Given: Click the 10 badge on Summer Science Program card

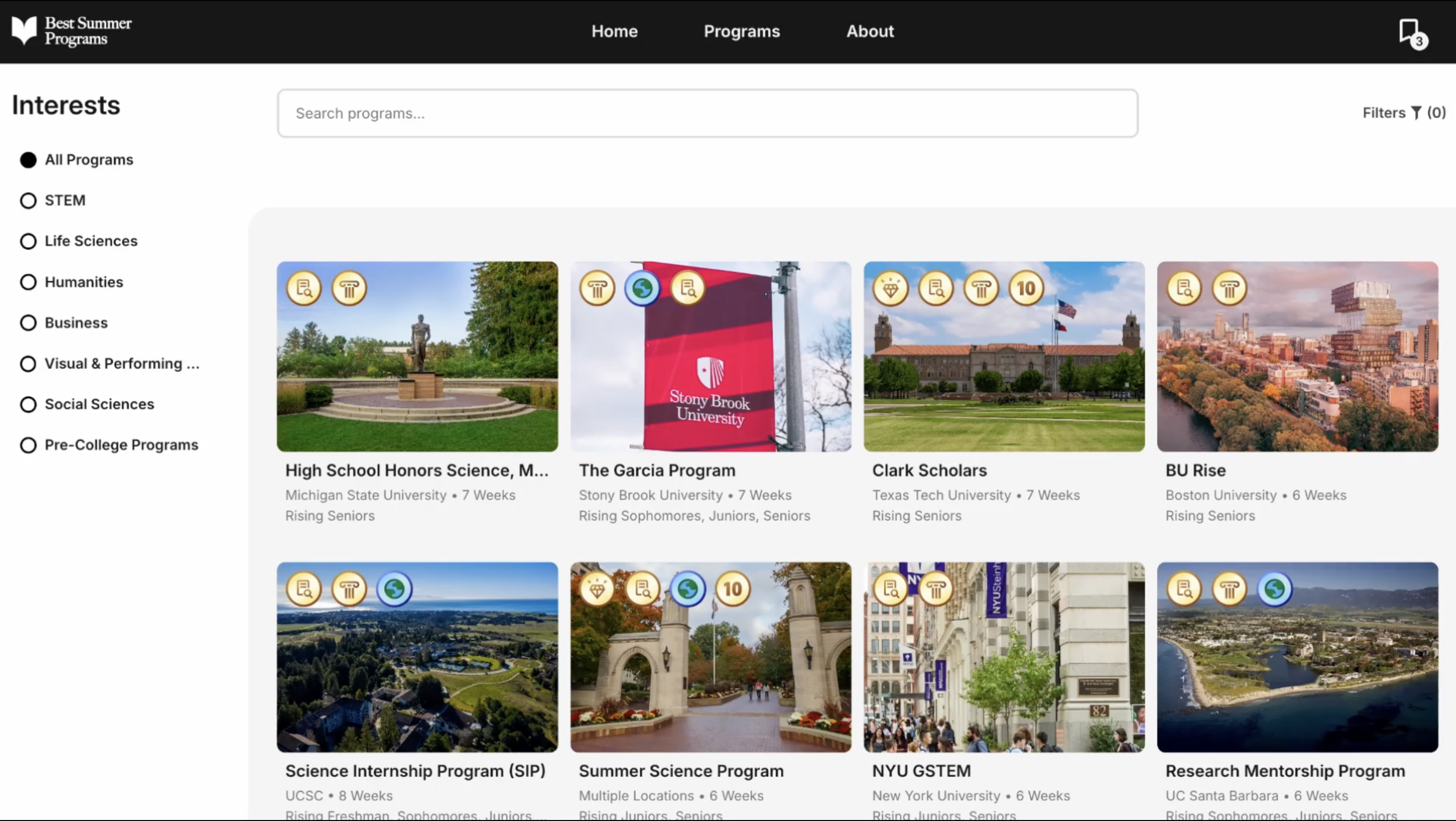Looking at the screenshot, I should [733, 589].
